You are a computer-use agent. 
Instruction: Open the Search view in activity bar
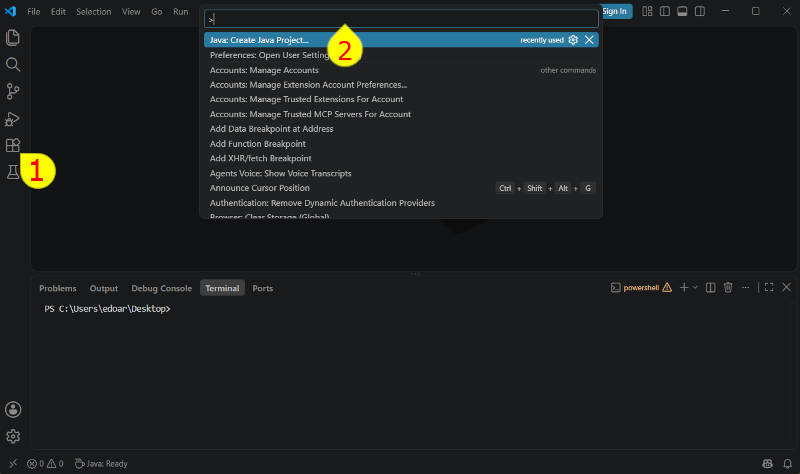(x=13, y=65)
